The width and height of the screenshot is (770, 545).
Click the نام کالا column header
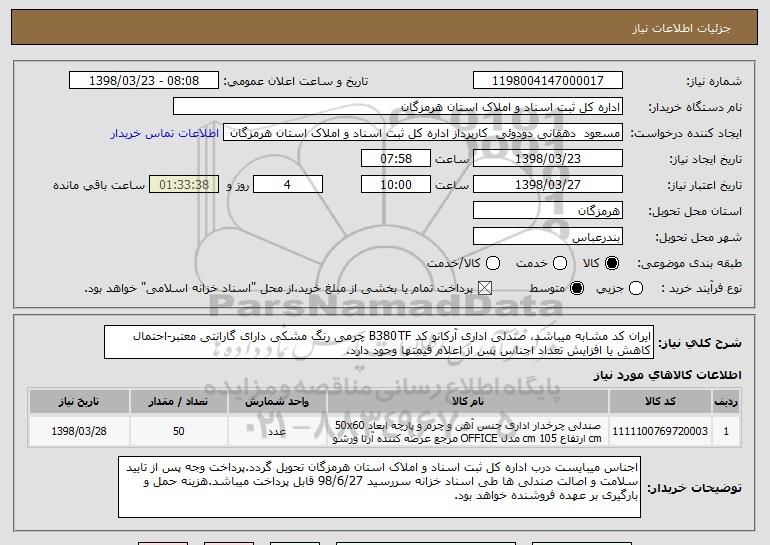[x=468, y=402]
